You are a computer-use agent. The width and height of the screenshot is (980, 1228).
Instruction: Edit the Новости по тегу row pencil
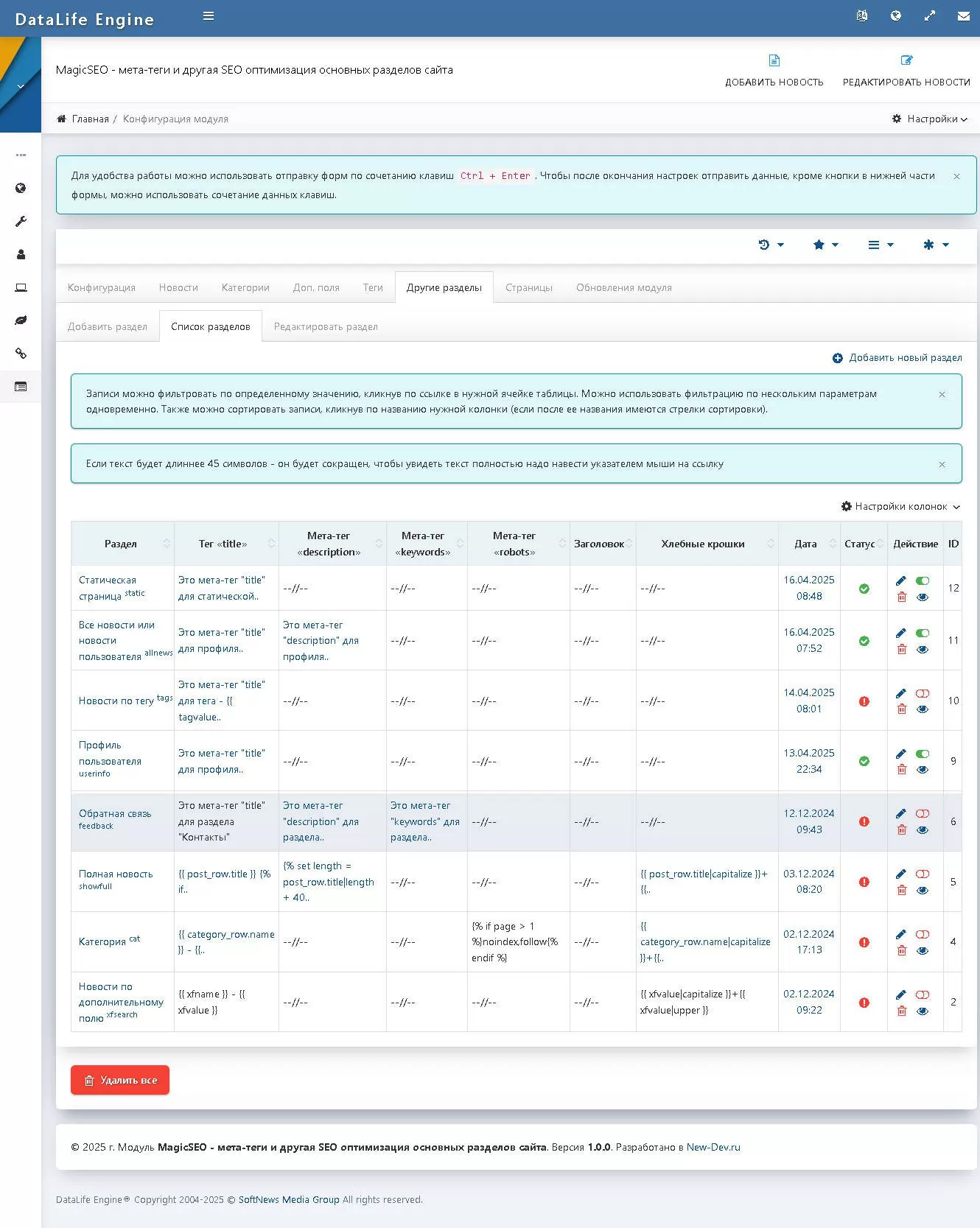pos(901,693)
